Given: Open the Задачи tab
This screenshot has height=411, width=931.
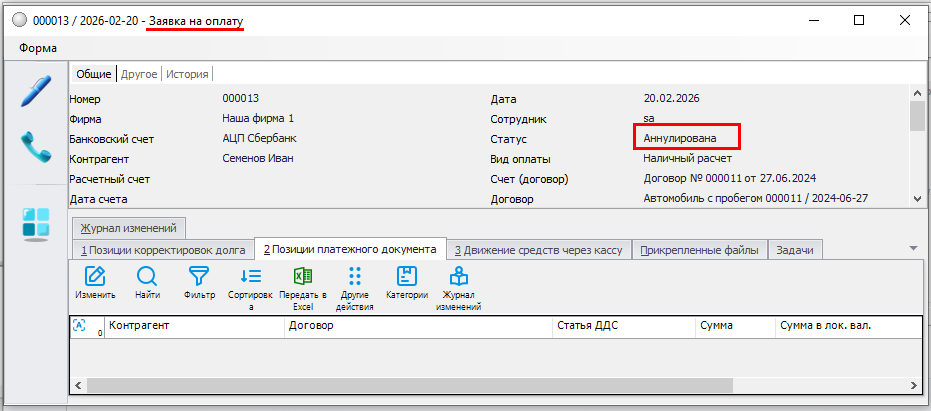Looking at the screenshot, I should 794,250.
